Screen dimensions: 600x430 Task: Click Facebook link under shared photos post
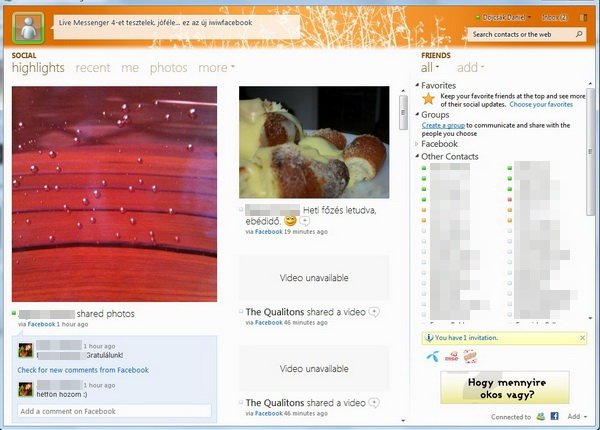click(41, 324)
